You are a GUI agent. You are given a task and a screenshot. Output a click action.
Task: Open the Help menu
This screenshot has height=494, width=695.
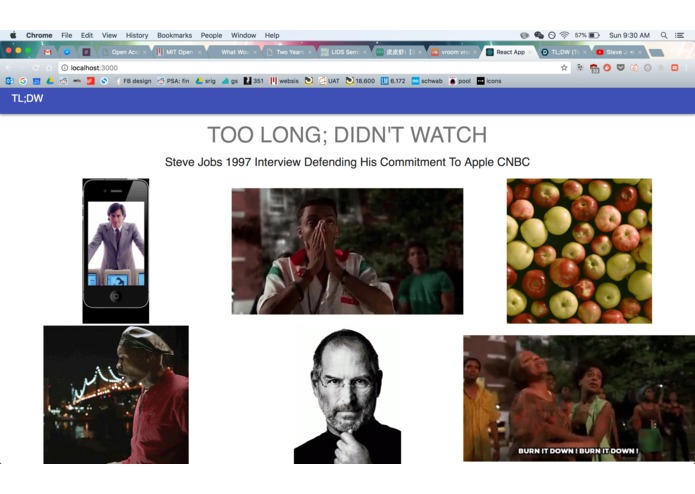(x=272, y=35)
